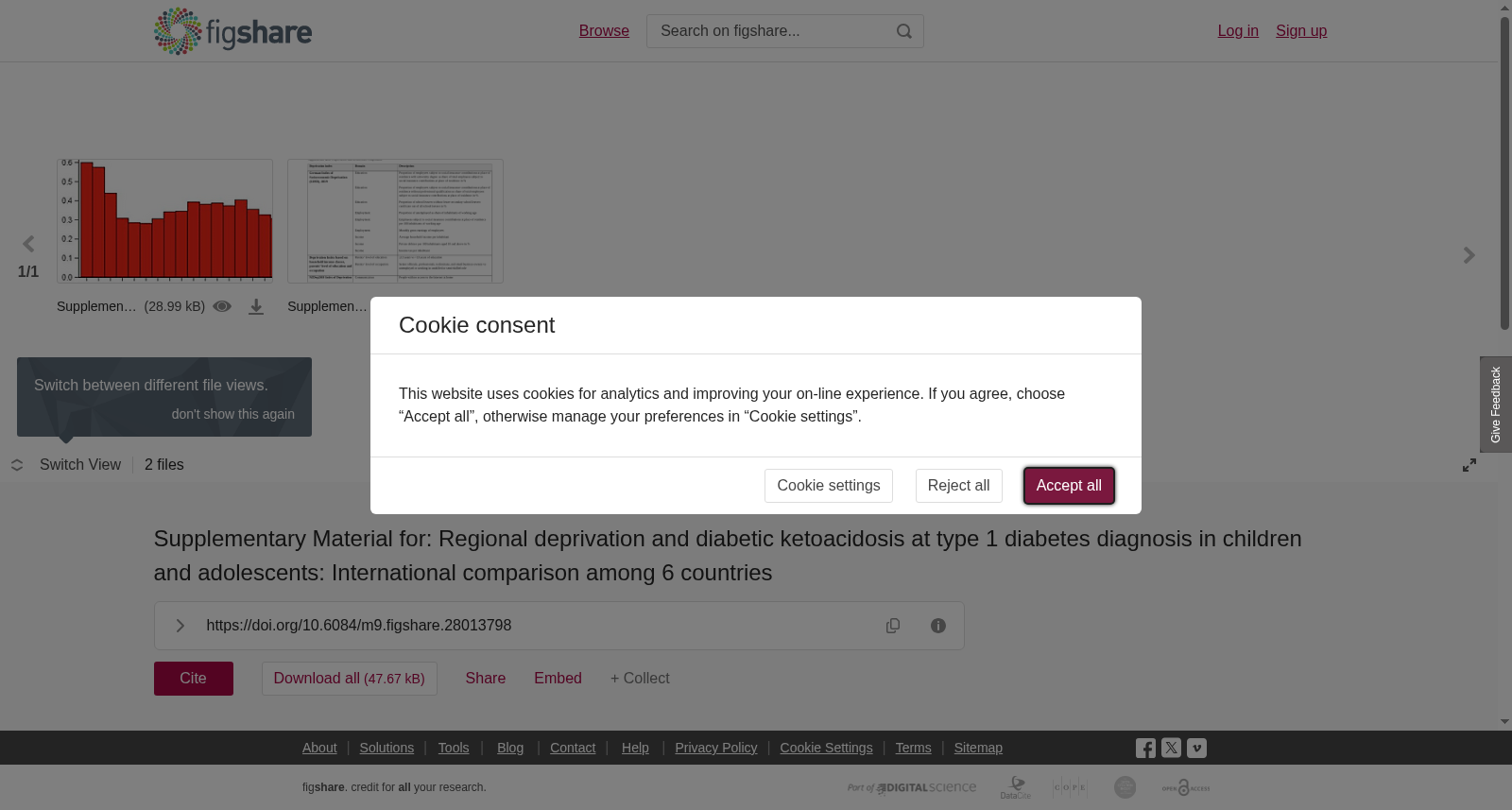Go to previous file arrow
This screenshot has height=810, width=1512.
[28, 245]
